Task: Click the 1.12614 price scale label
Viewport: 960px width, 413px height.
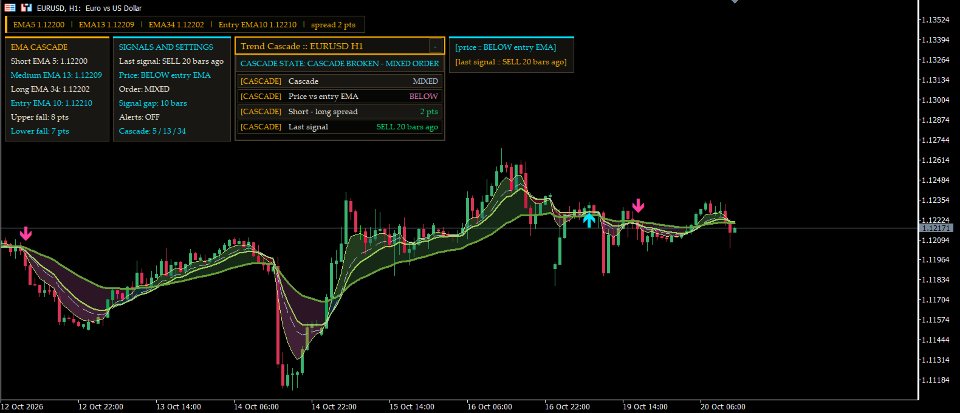Action: coord(935,160)
